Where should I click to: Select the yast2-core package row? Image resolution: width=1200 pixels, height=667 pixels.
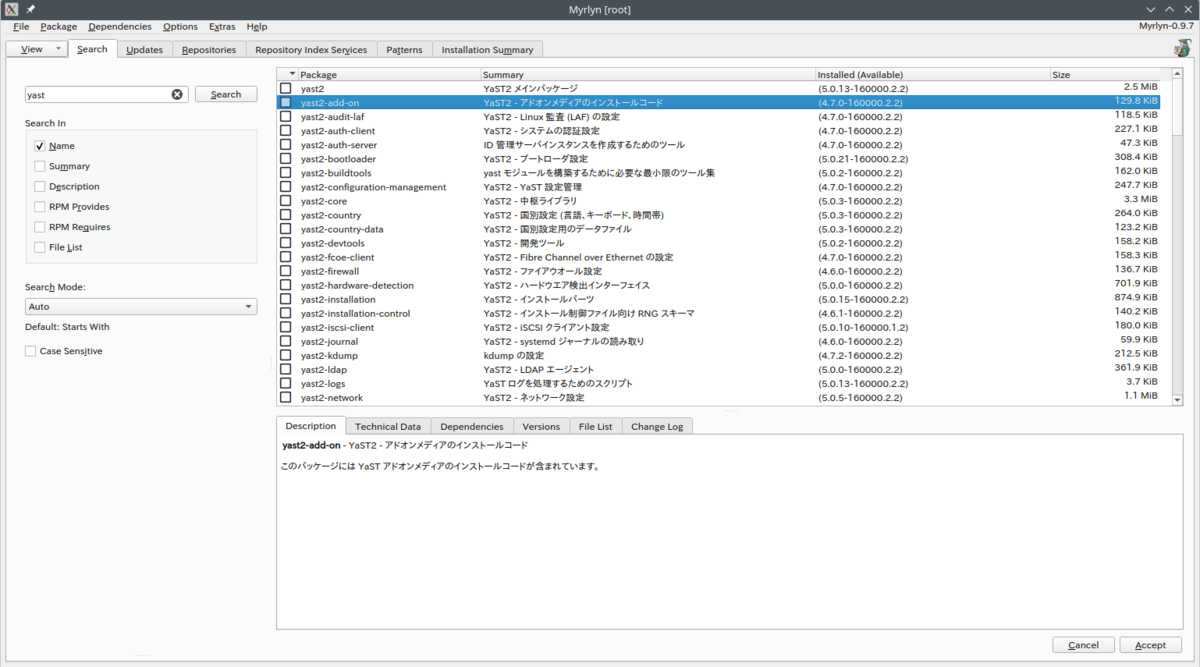(718, 201)
